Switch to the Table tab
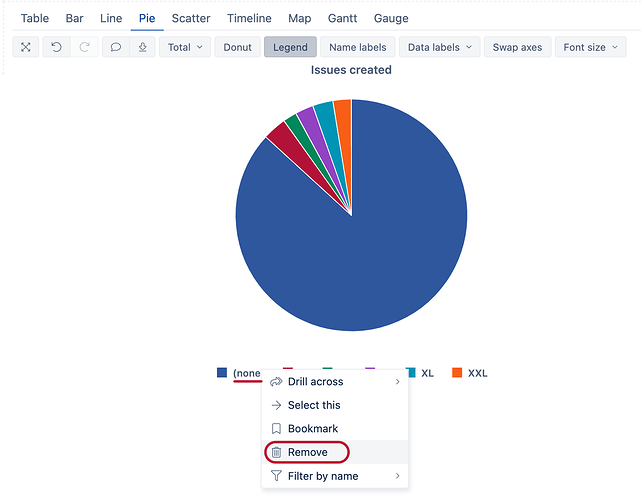This screenshot has height=500, width=641. [35, 18]
